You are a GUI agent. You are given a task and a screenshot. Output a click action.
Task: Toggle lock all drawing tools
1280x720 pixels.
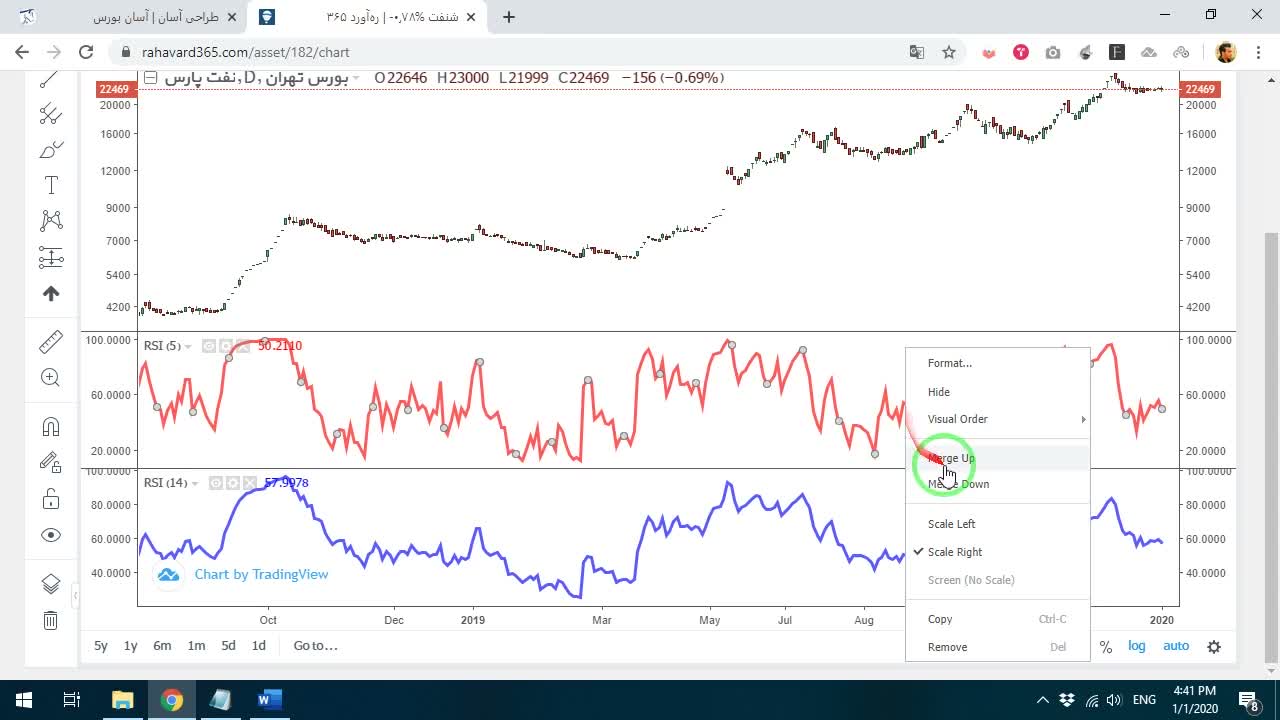50,498
